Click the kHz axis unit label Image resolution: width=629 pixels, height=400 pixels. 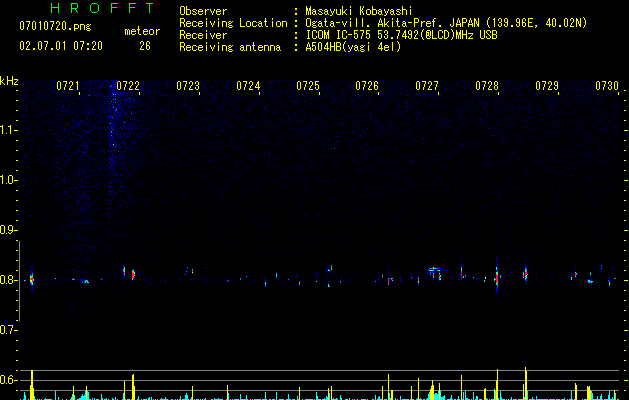coord(9,81)
